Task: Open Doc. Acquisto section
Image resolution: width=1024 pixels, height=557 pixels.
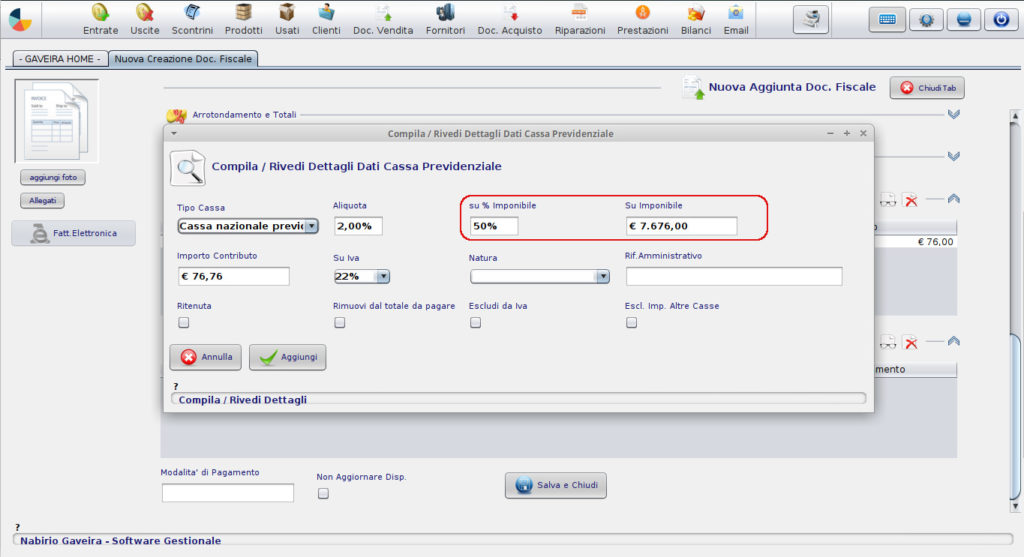Action: click(x=509, y=20)
